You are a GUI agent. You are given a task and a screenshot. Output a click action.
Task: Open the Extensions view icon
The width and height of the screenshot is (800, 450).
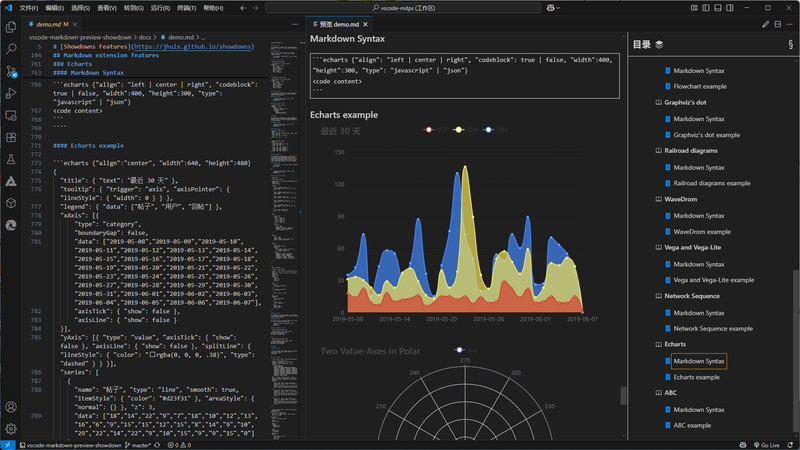[11, 137]
